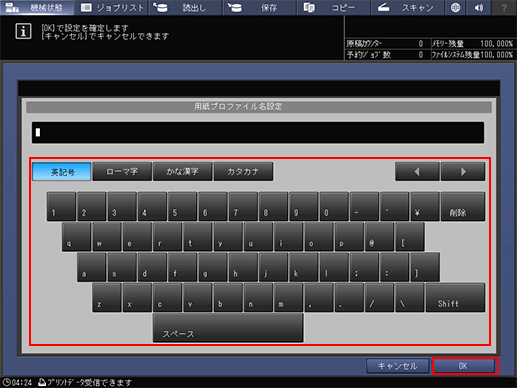Tap the k key
This screenshot has width=517, height=388.
pos(304,267)
